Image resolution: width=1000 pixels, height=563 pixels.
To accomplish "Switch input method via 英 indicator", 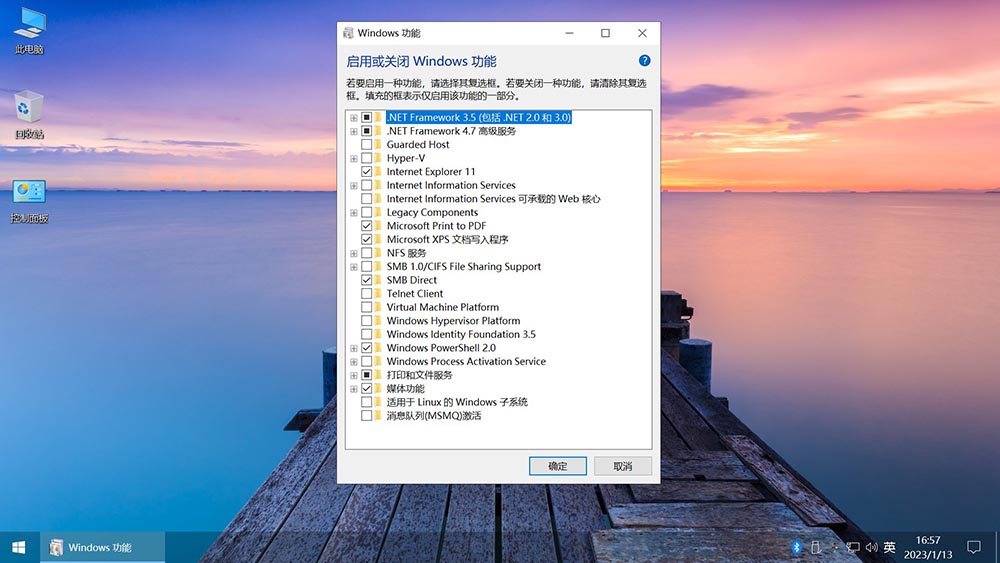I will click(x=890, y=547).
